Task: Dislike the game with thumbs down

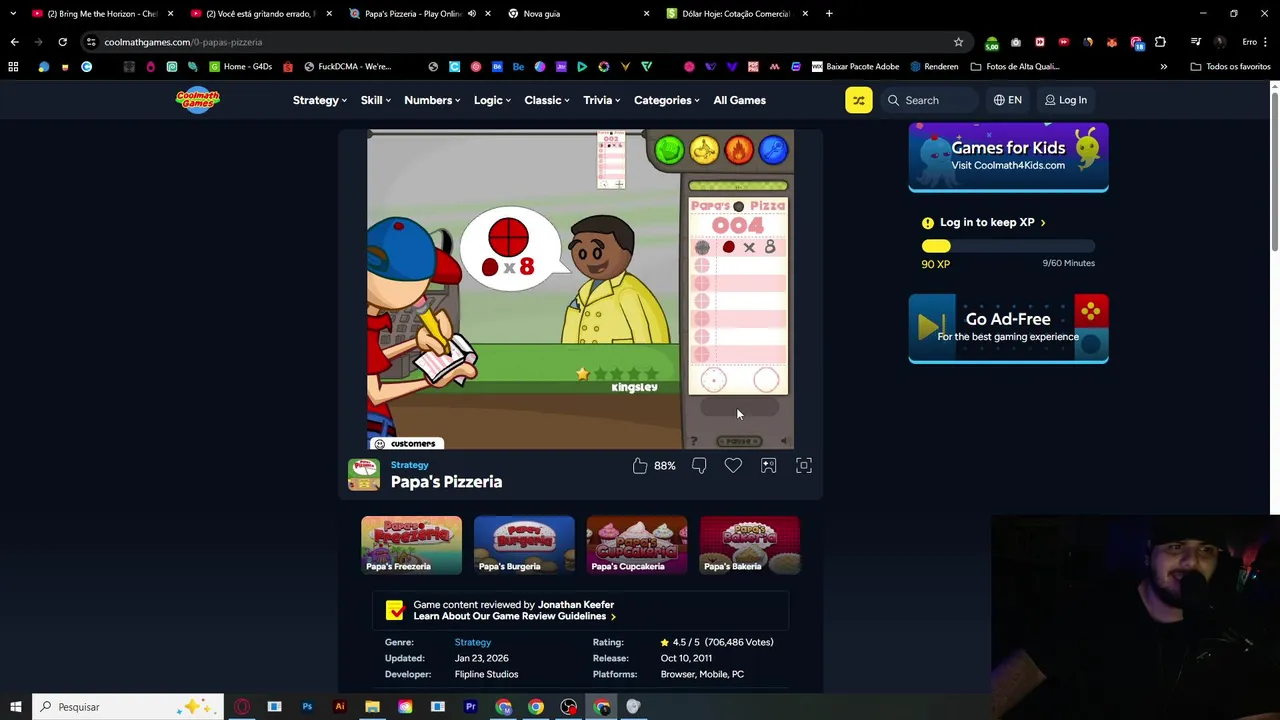Action: (x=699, y=466)
